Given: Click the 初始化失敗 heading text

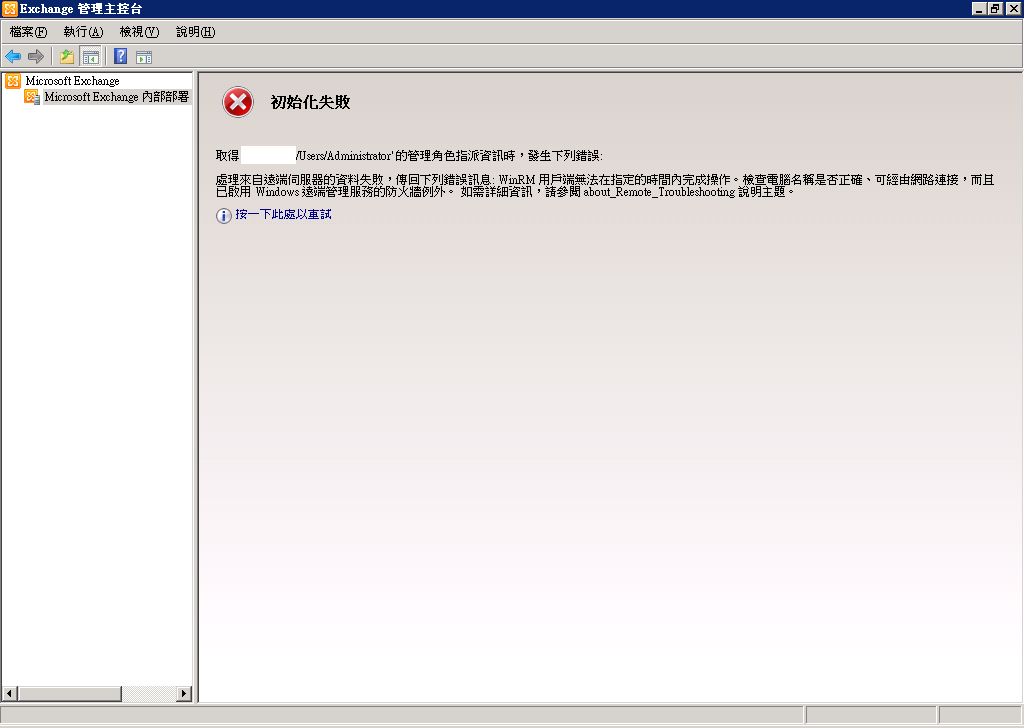Looking at the screenshot, I should [310, 102].
